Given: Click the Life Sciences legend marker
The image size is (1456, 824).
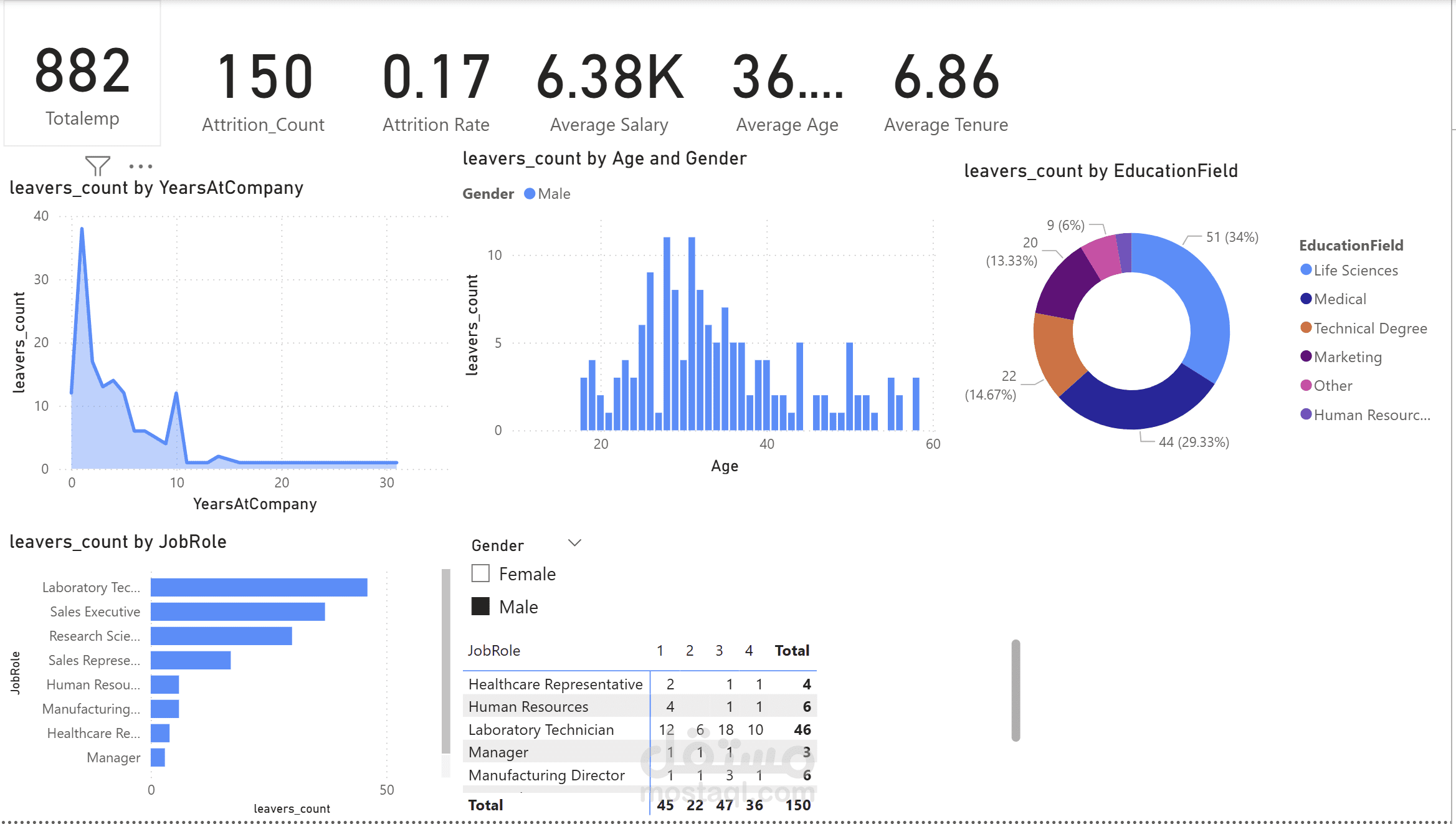Looking at the screenshot, I should point(1306,270).
